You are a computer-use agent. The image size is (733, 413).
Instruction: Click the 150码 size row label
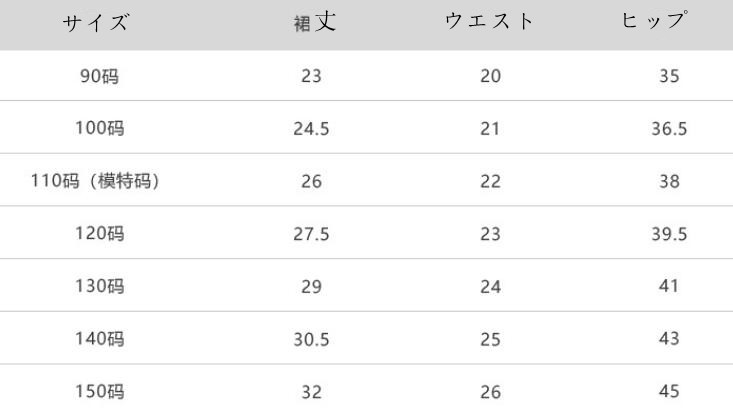(x=100, y=391)
